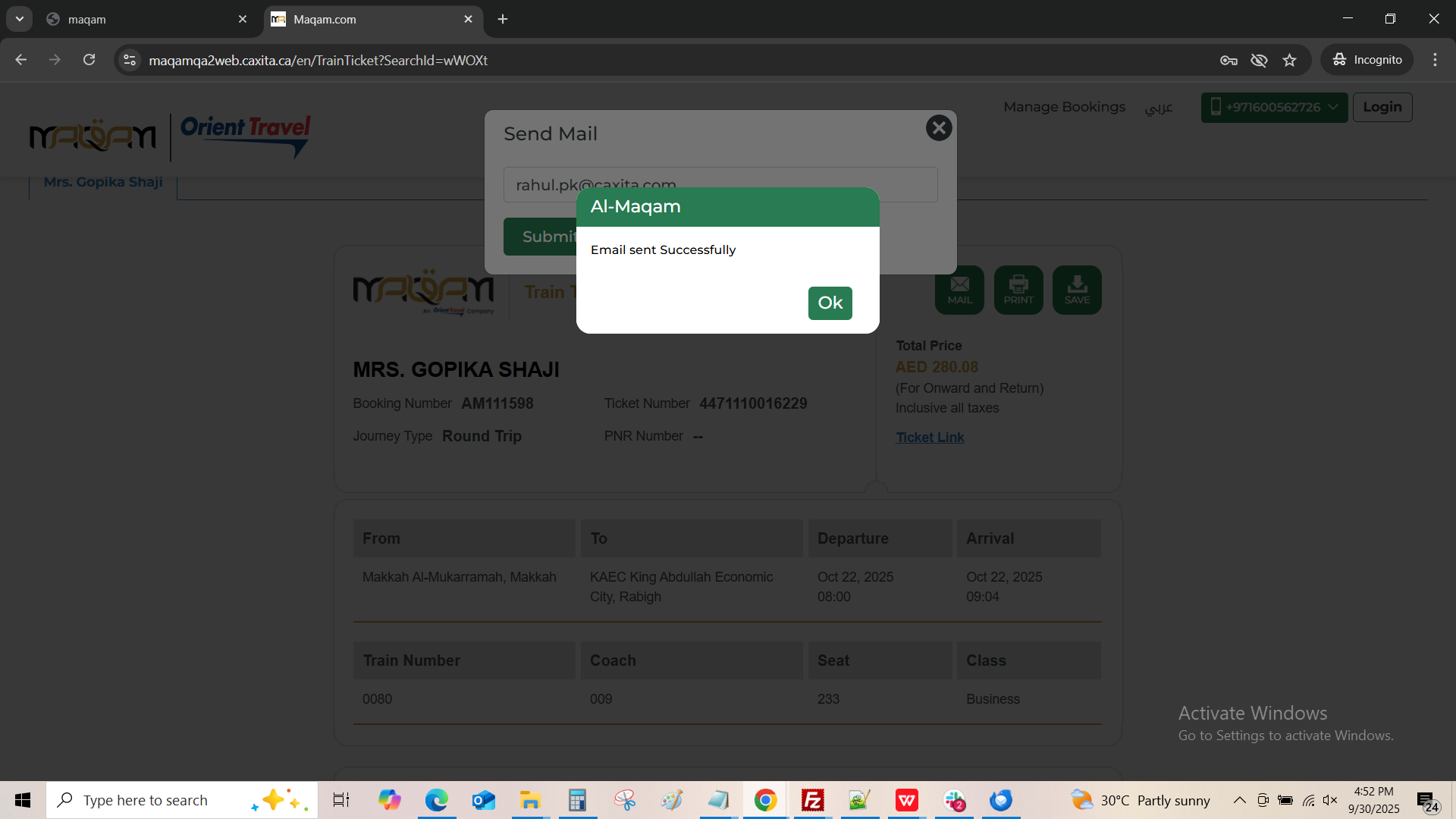Click the Login button

coord(1382,108)
